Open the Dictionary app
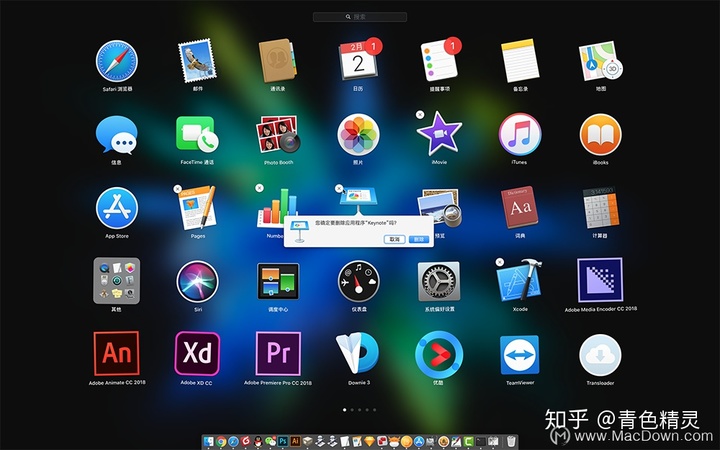Screen dimensions: 720x450 [520, 207]
